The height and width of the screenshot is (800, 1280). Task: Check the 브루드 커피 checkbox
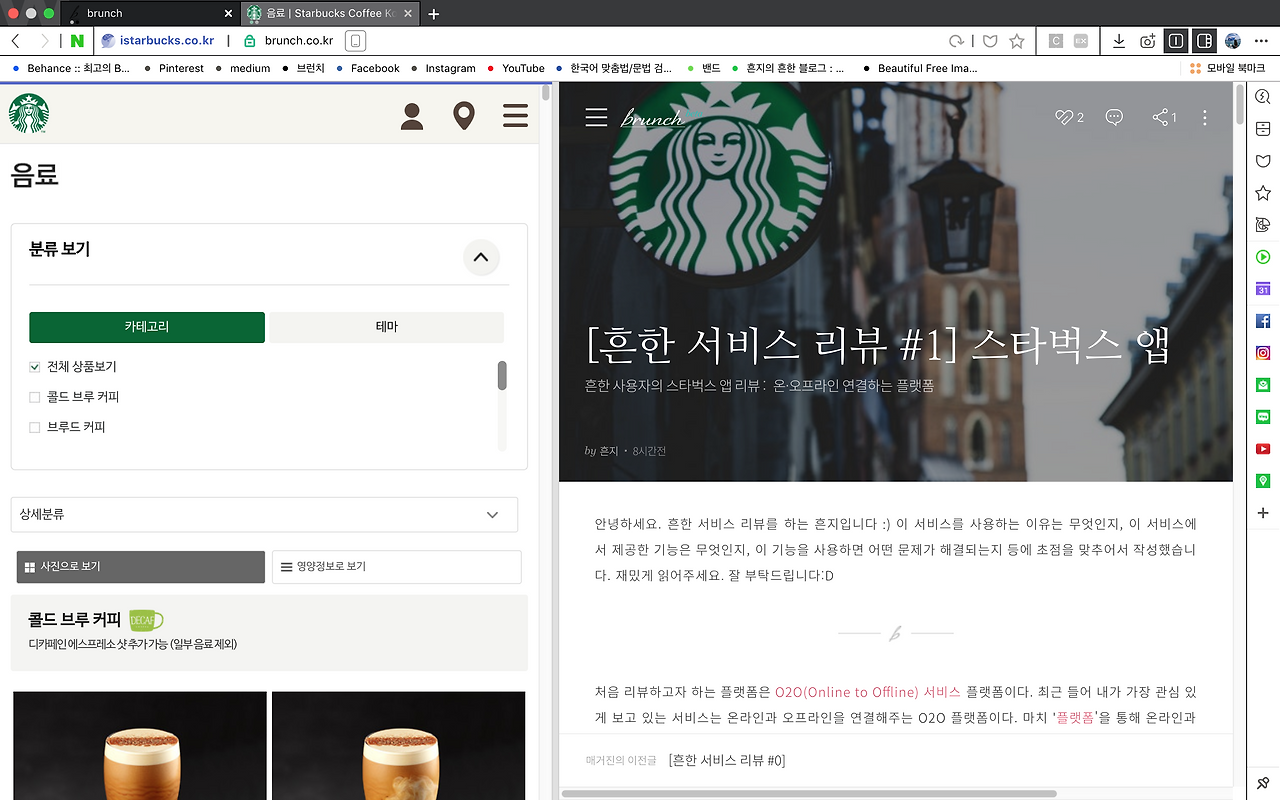tap(34, 427)
